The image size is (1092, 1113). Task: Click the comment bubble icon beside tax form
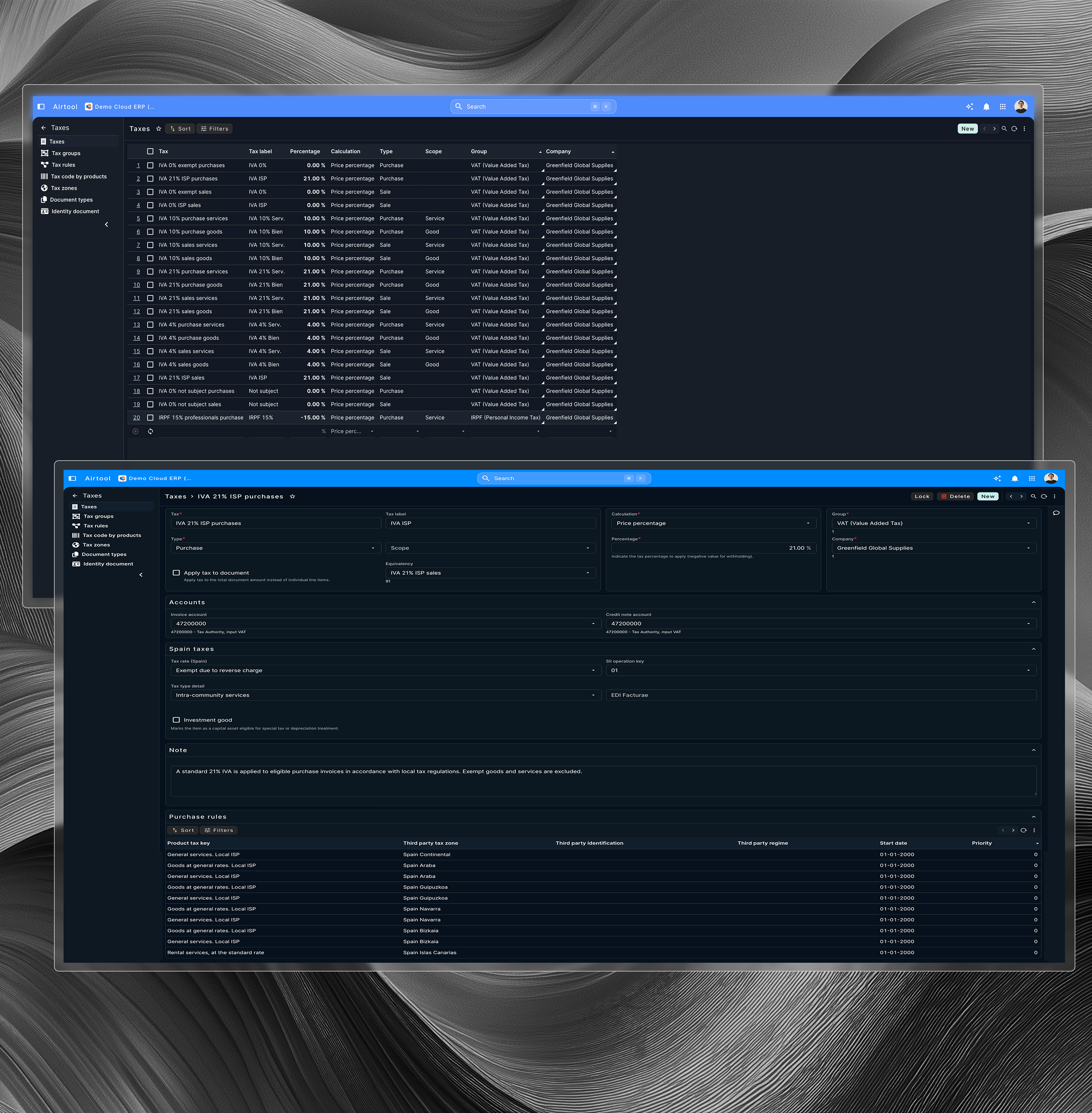[1056, 513]
